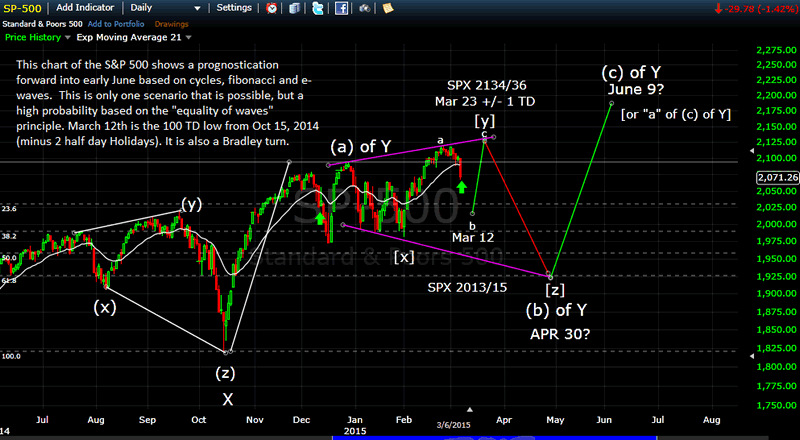
Task: Click the green up arrow near December candles
Action: click(320, 218)
